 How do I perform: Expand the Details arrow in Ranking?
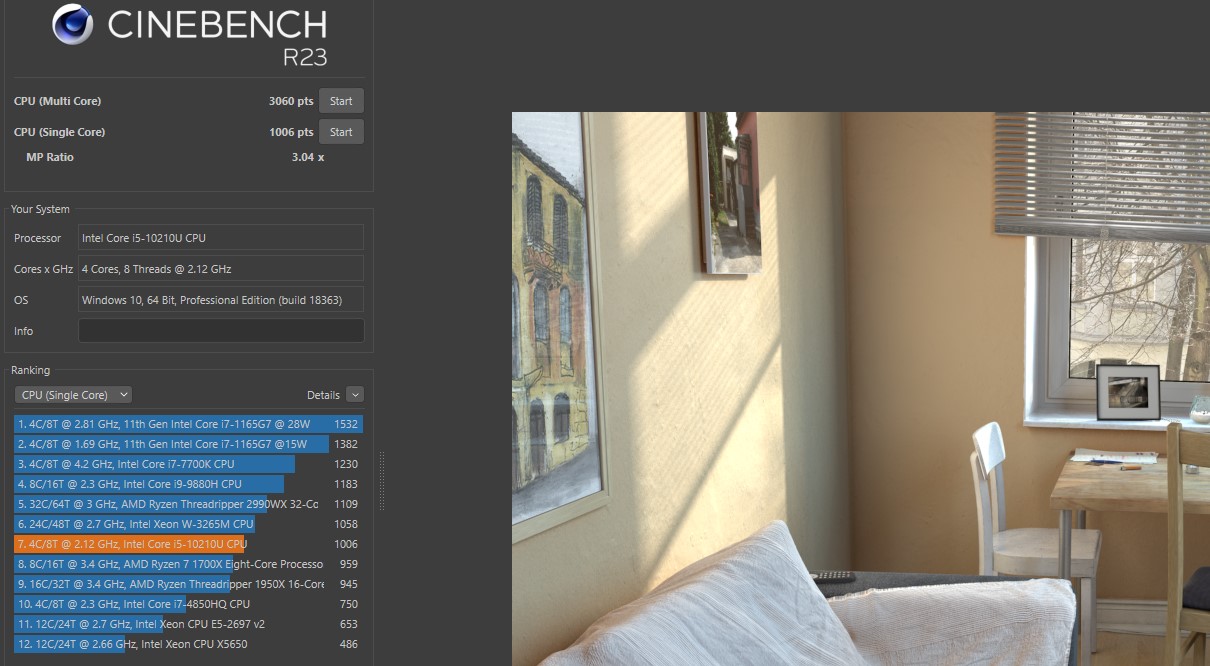click(355, 395)
